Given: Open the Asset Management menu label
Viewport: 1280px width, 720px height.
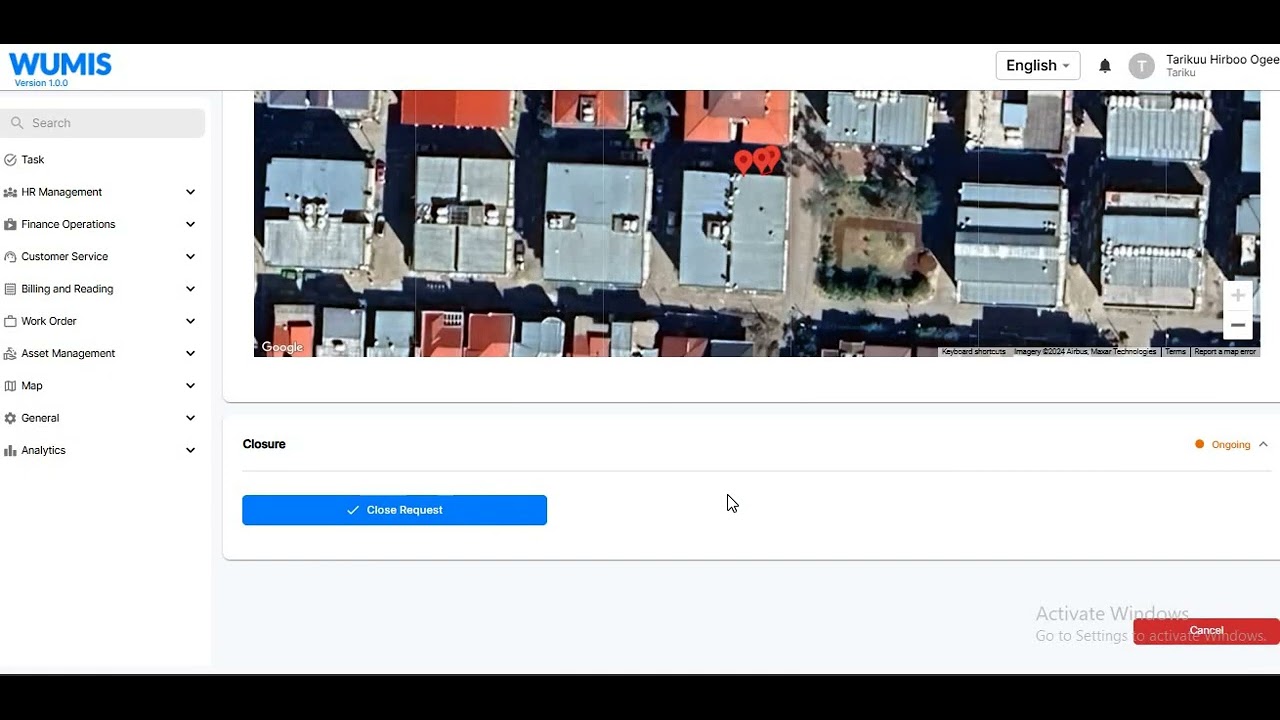Looking at the screenshot, I should click(68, 353).
